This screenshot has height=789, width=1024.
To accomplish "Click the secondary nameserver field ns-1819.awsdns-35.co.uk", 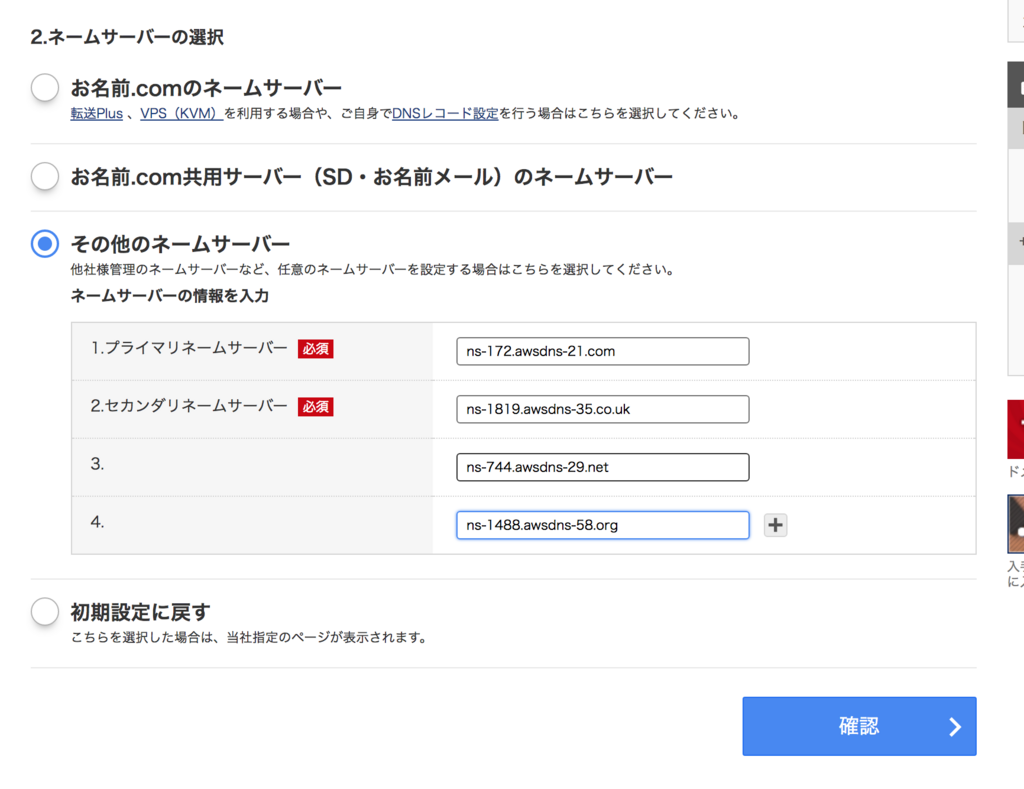I will (x=602, y=409).
